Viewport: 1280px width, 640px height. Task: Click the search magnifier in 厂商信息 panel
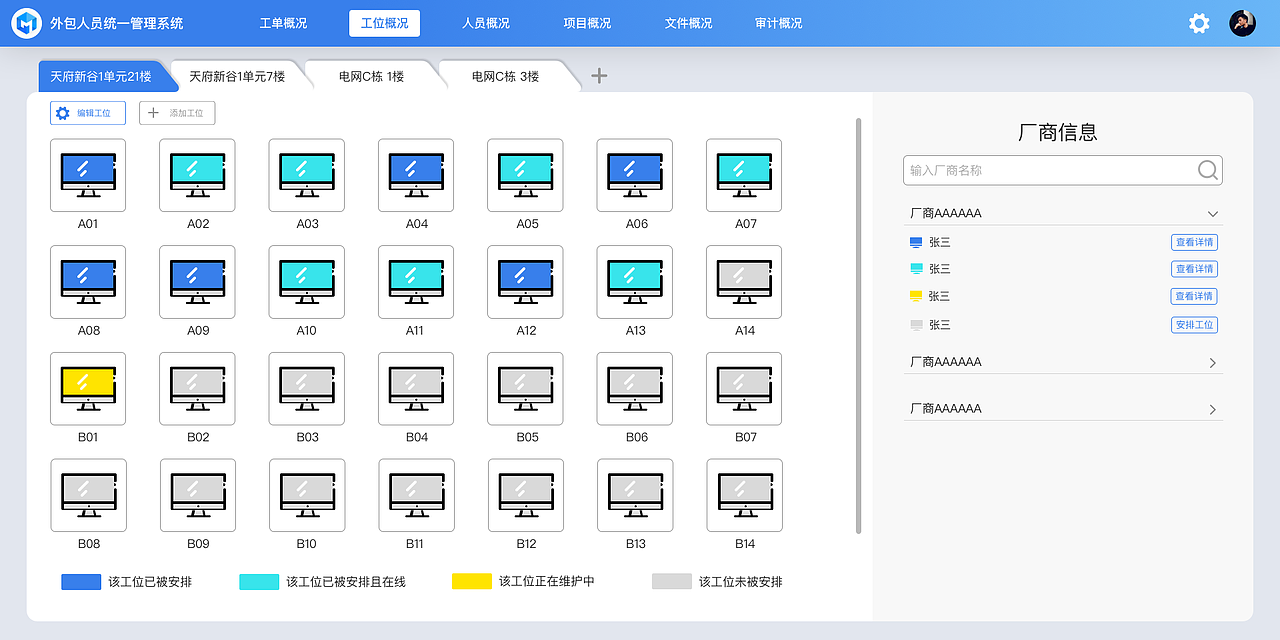point(1207,170)
